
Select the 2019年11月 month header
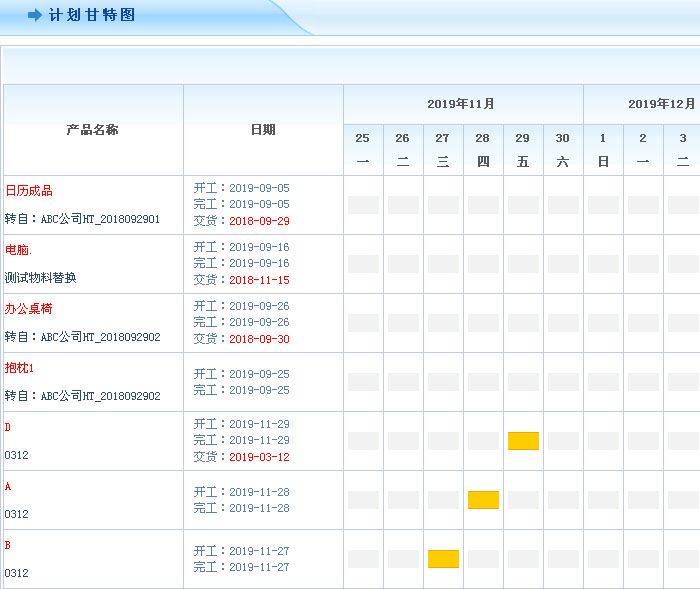tap(461, 104)
